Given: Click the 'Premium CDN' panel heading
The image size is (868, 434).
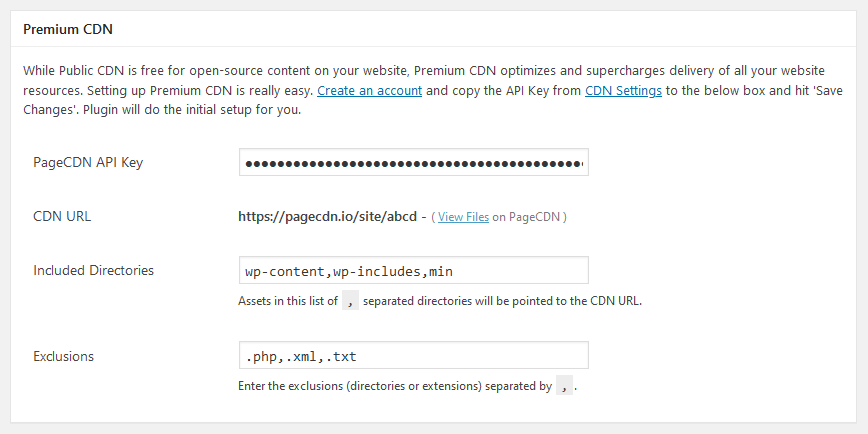Looking at the screenshot, I should pos(68,29).
